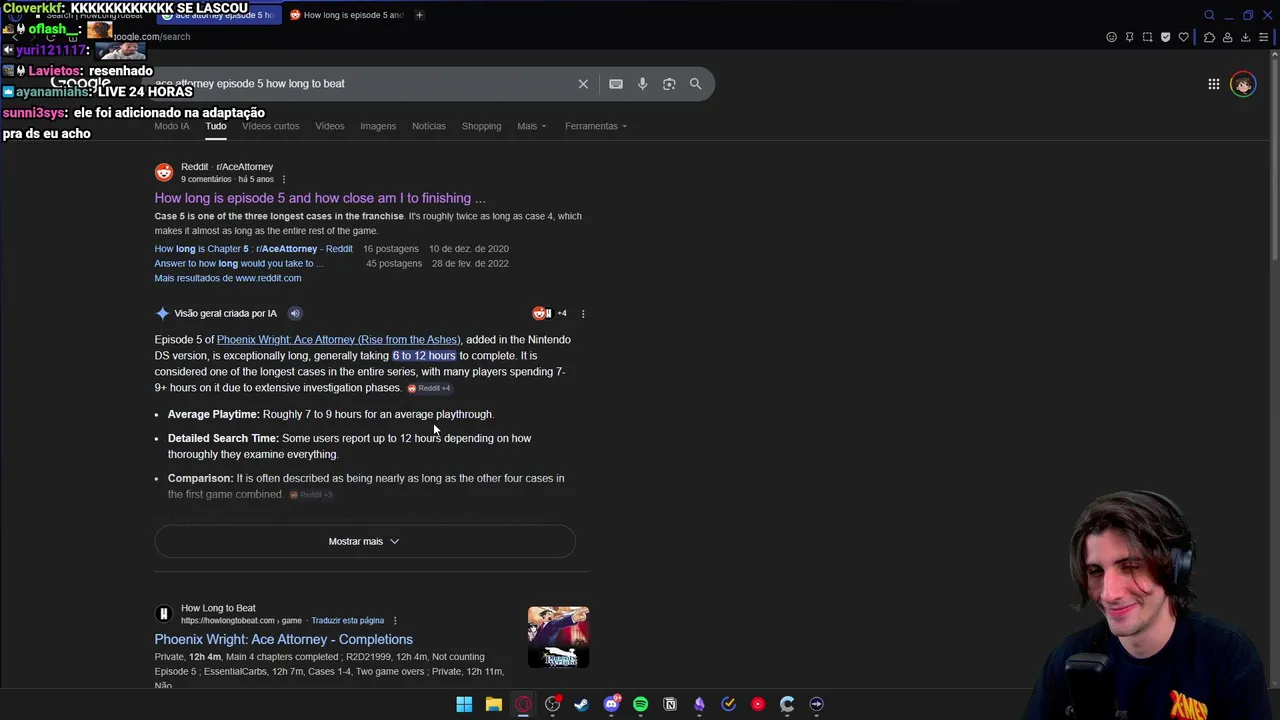Viewport: 1280px width, 720px height.
Task: Expand AI overview with Mostrar mais
Action: pyautogui.click(x=365, y=541)
